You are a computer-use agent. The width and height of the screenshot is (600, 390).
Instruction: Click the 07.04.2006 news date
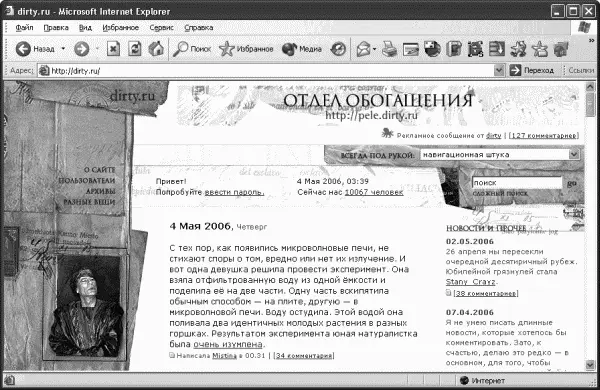tap(470, 312)
